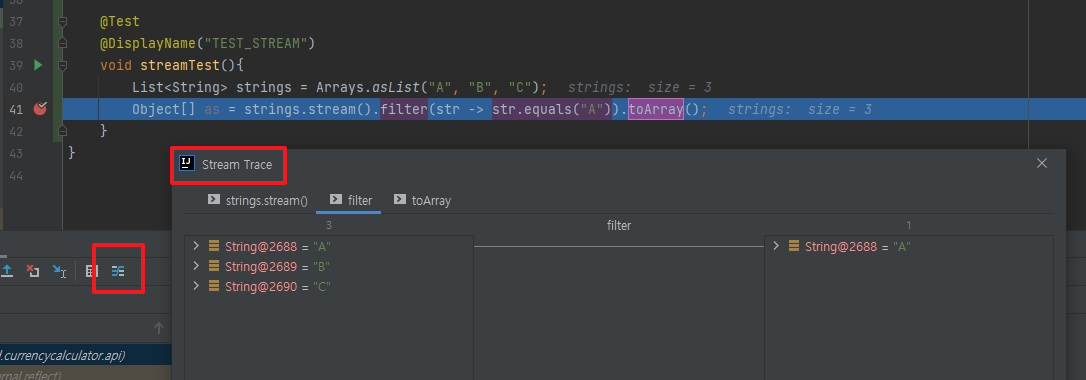This screenshot has height=380, width=1086.
Task: Click the IntelliJ logo in Stream Trace
Action: click(x=186, y=163)
